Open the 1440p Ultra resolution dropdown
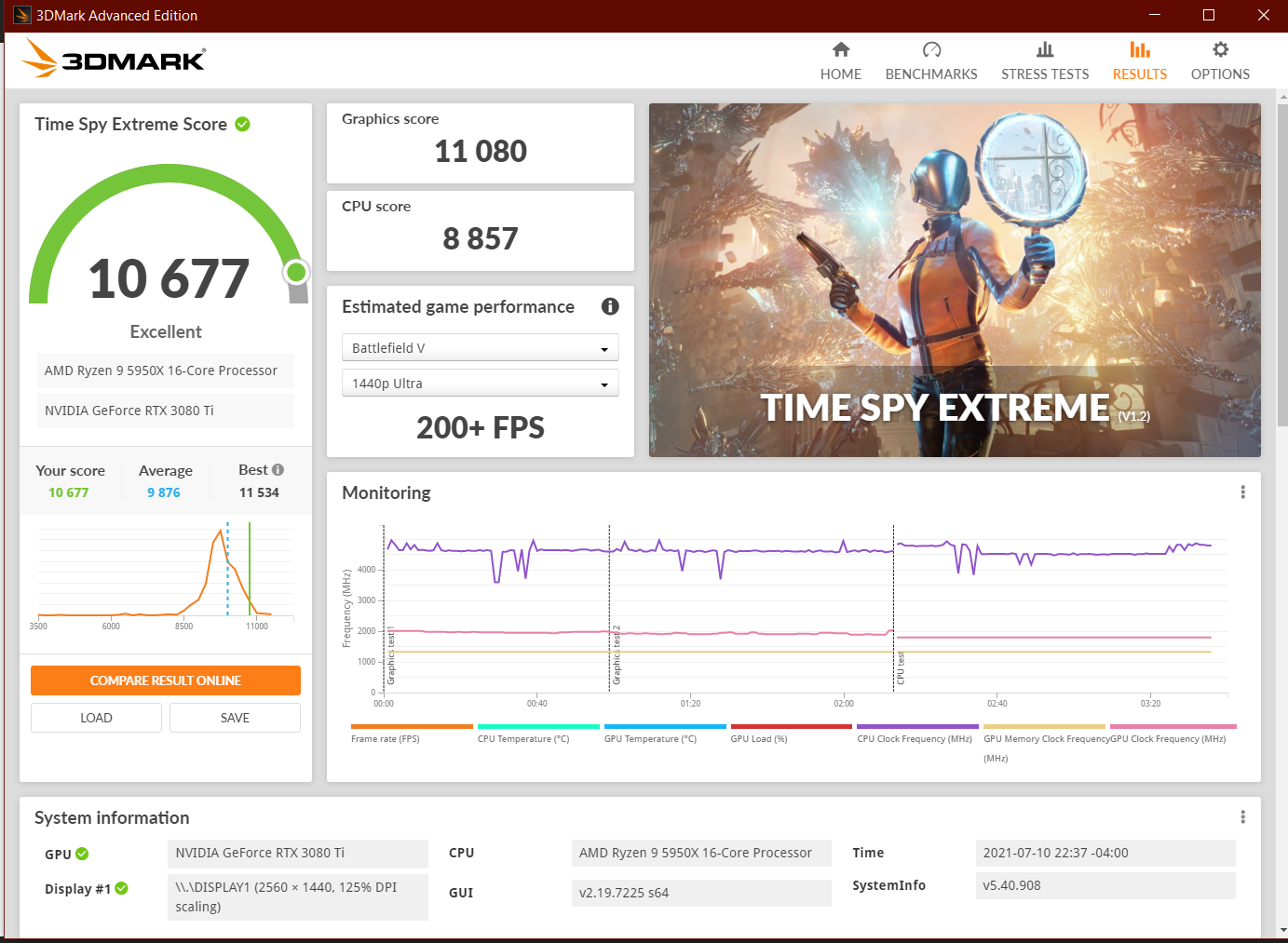 [481, 383]
